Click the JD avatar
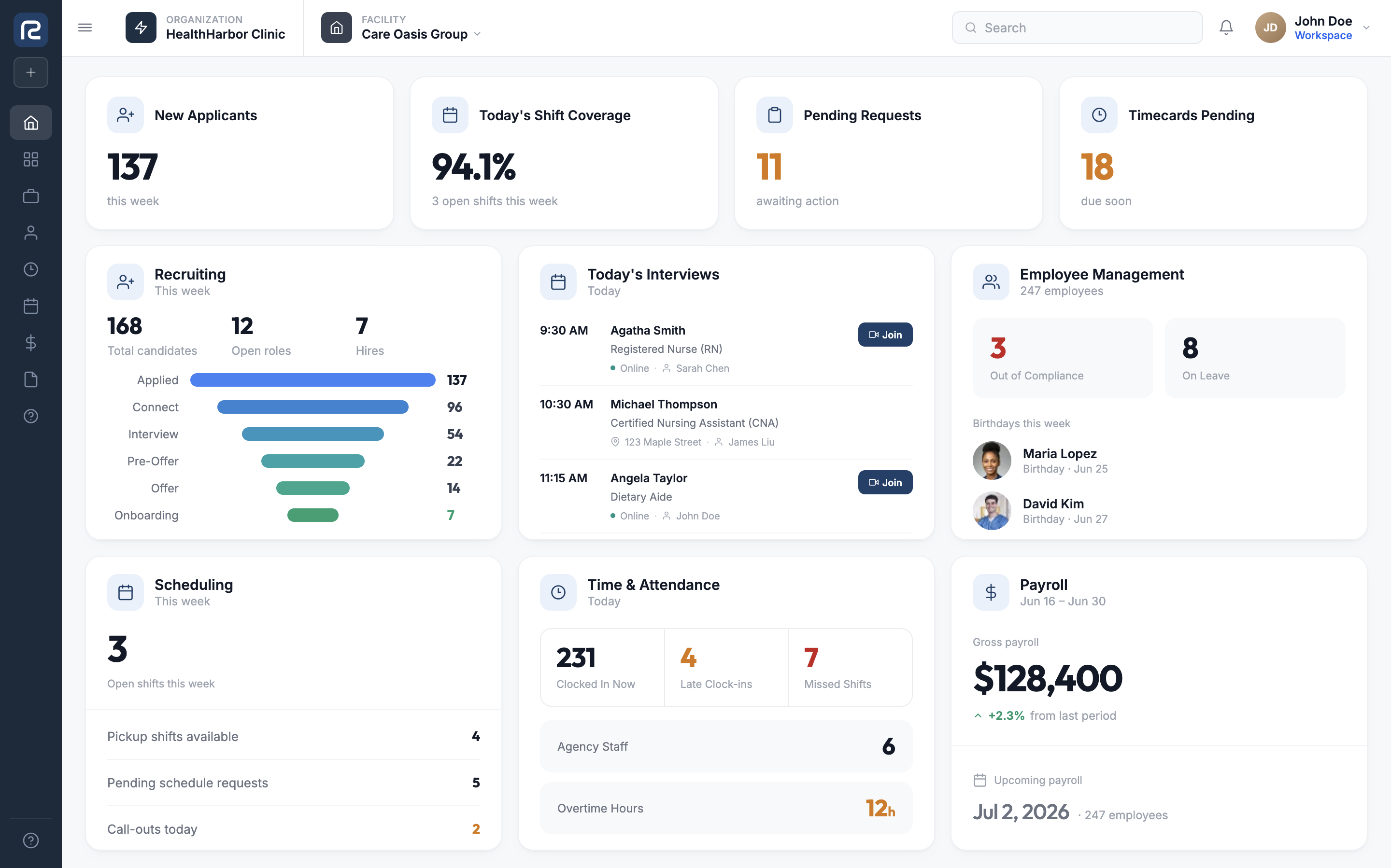The height and width of the screenshot is (868, 1391). [x=1270, y=28]
